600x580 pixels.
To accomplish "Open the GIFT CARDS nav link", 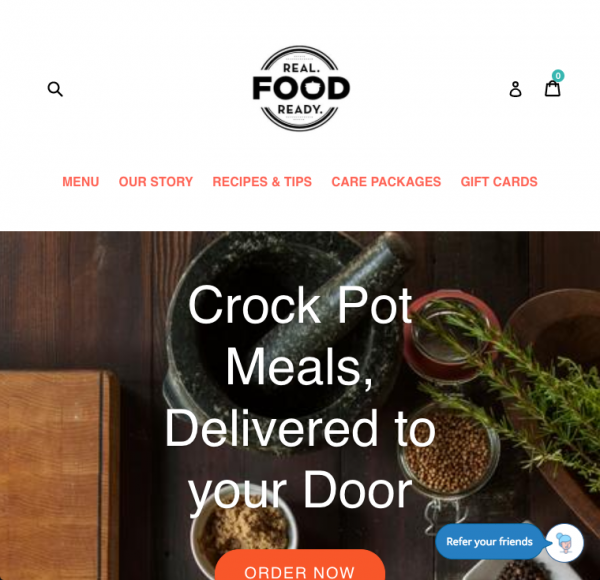I will point(499,182).
